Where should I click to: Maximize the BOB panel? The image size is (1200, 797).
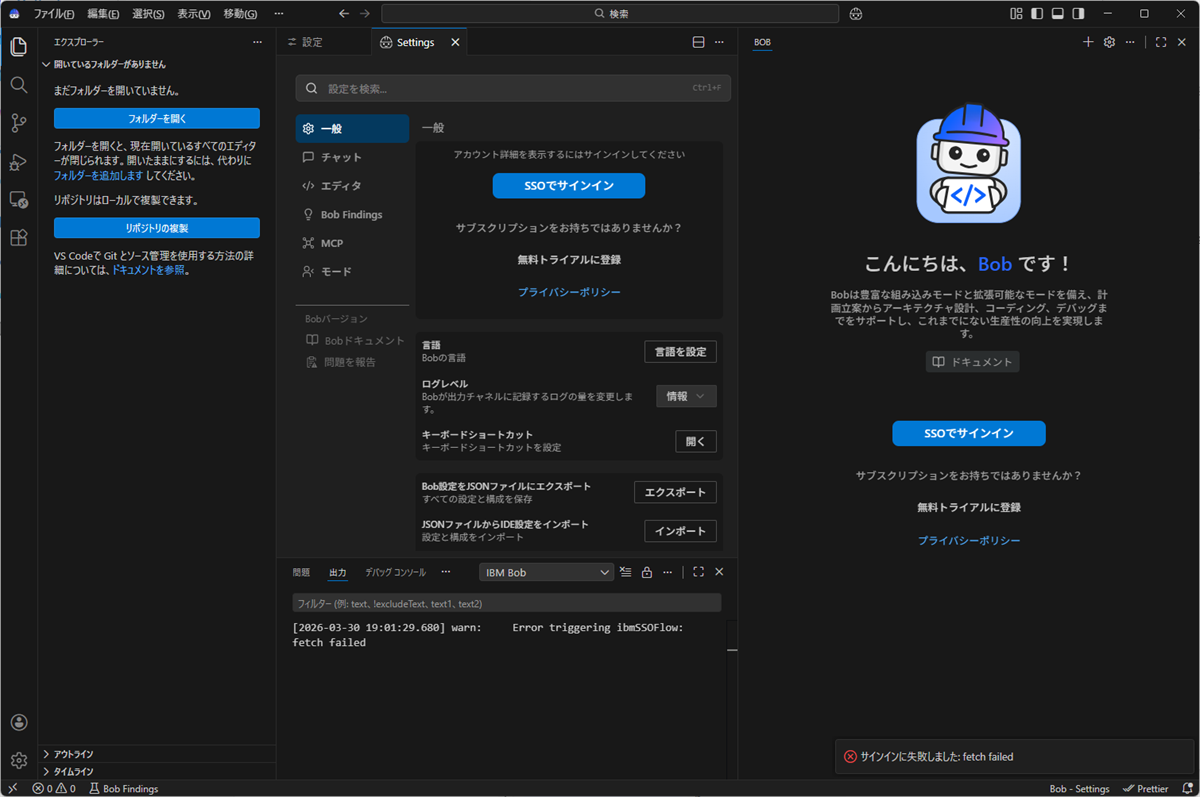(1161, 42)
